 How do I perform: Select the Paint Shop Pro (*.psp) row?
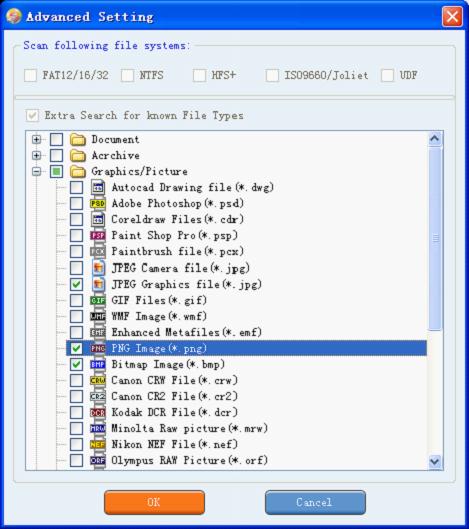(175, 235)
